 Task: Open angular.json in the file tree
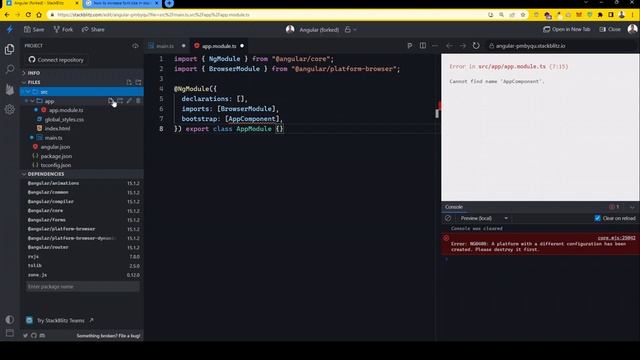[x=55, y=147]
